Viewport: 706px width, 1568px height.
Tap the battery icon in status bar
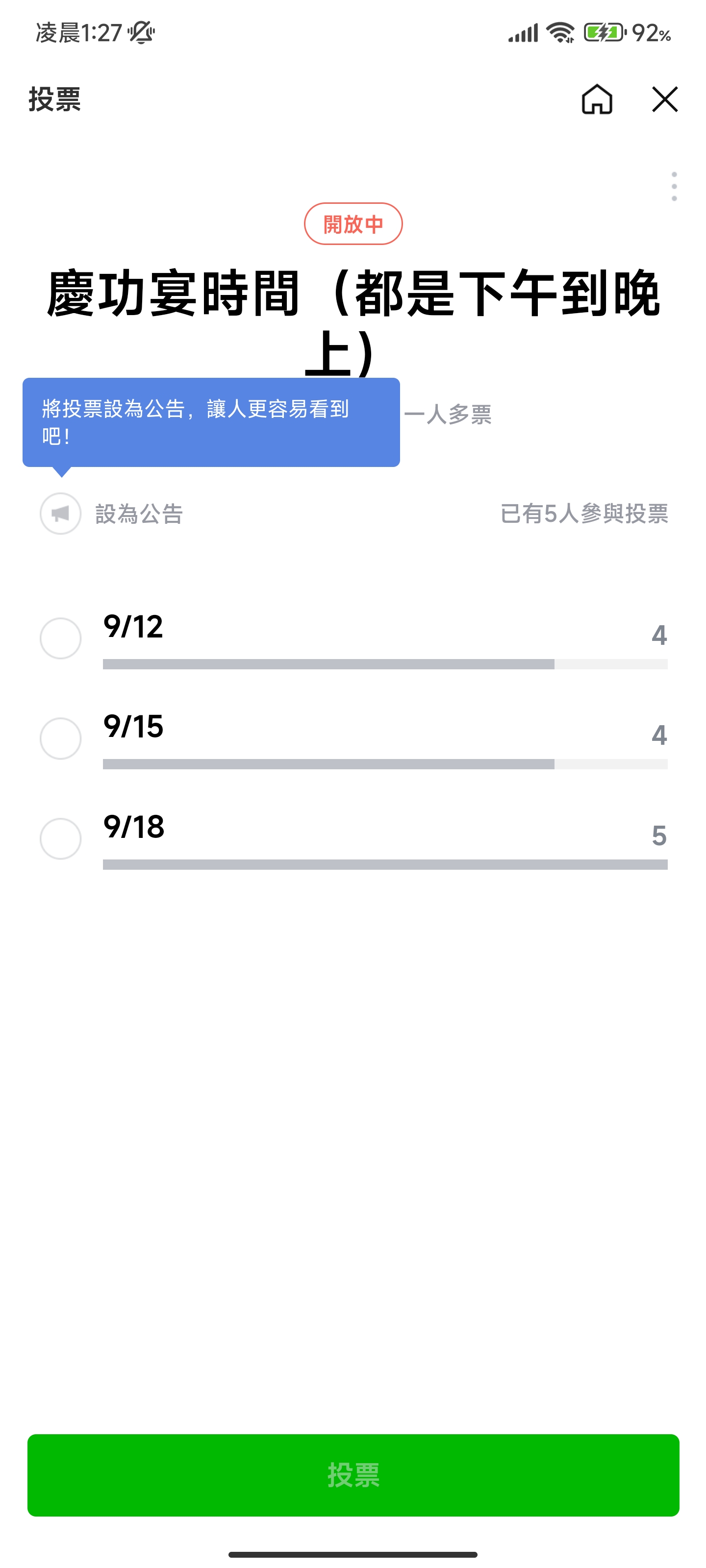tap(605, 32)
